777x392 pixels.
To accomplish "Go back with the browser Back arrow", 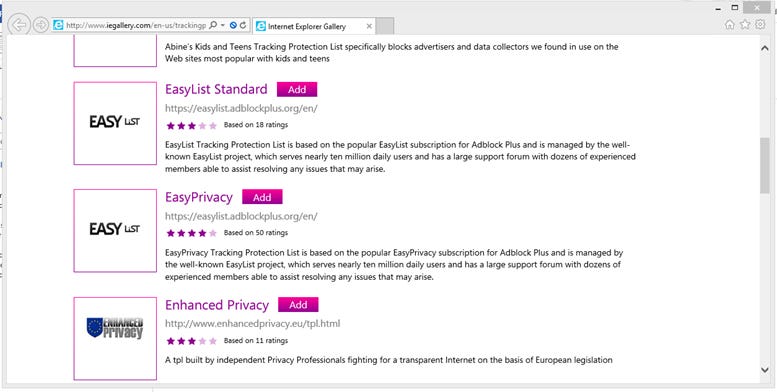I will point(19,25).
